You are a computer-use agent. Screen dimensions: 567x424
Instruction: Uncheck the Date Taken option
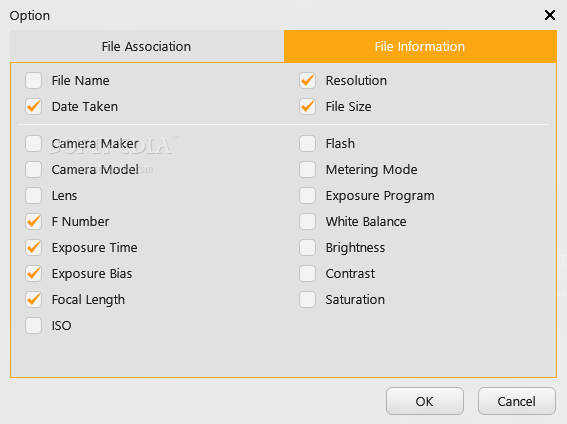34,107
